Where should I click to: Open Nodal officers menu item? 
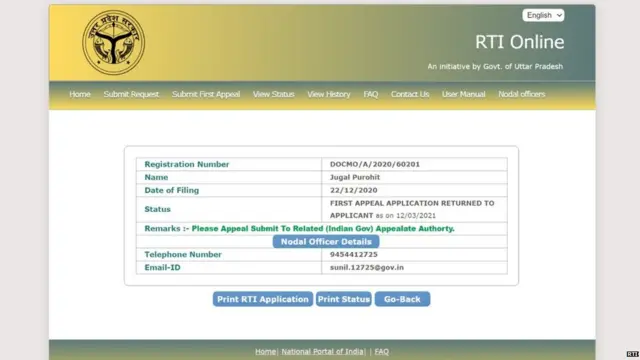click(x=521, y=94)
